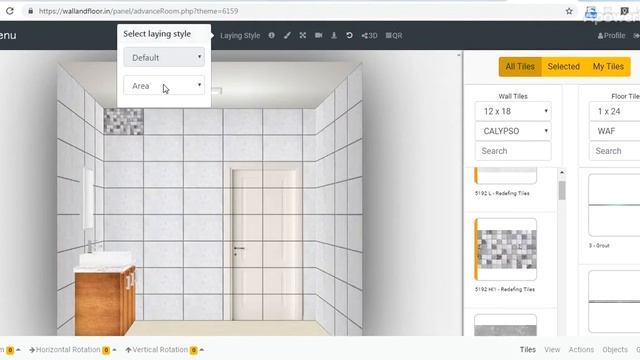640x360 pixels.
Task: Click the undo/reset circular arrow icon
Action: (x=349, y=36)
